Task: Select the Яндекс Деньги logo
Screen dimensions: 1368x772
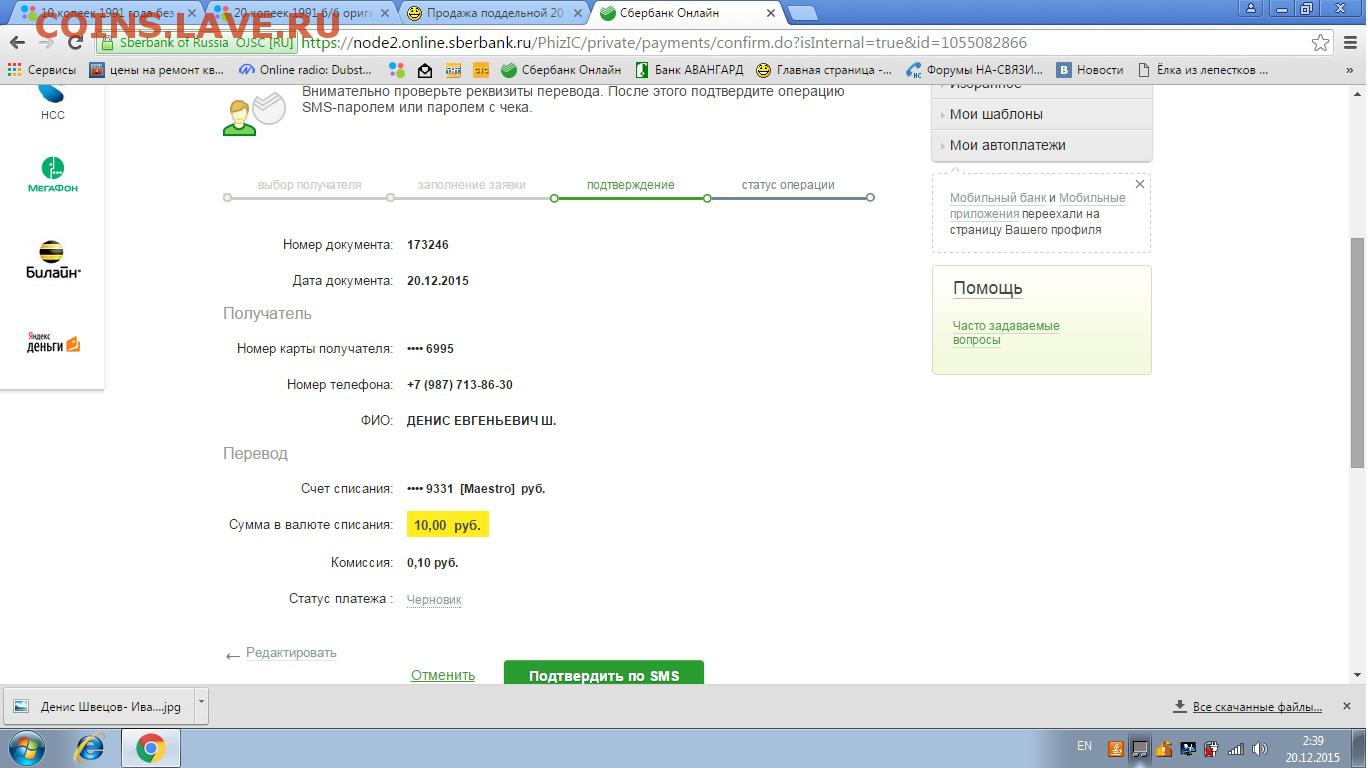Action: point(52,343)
